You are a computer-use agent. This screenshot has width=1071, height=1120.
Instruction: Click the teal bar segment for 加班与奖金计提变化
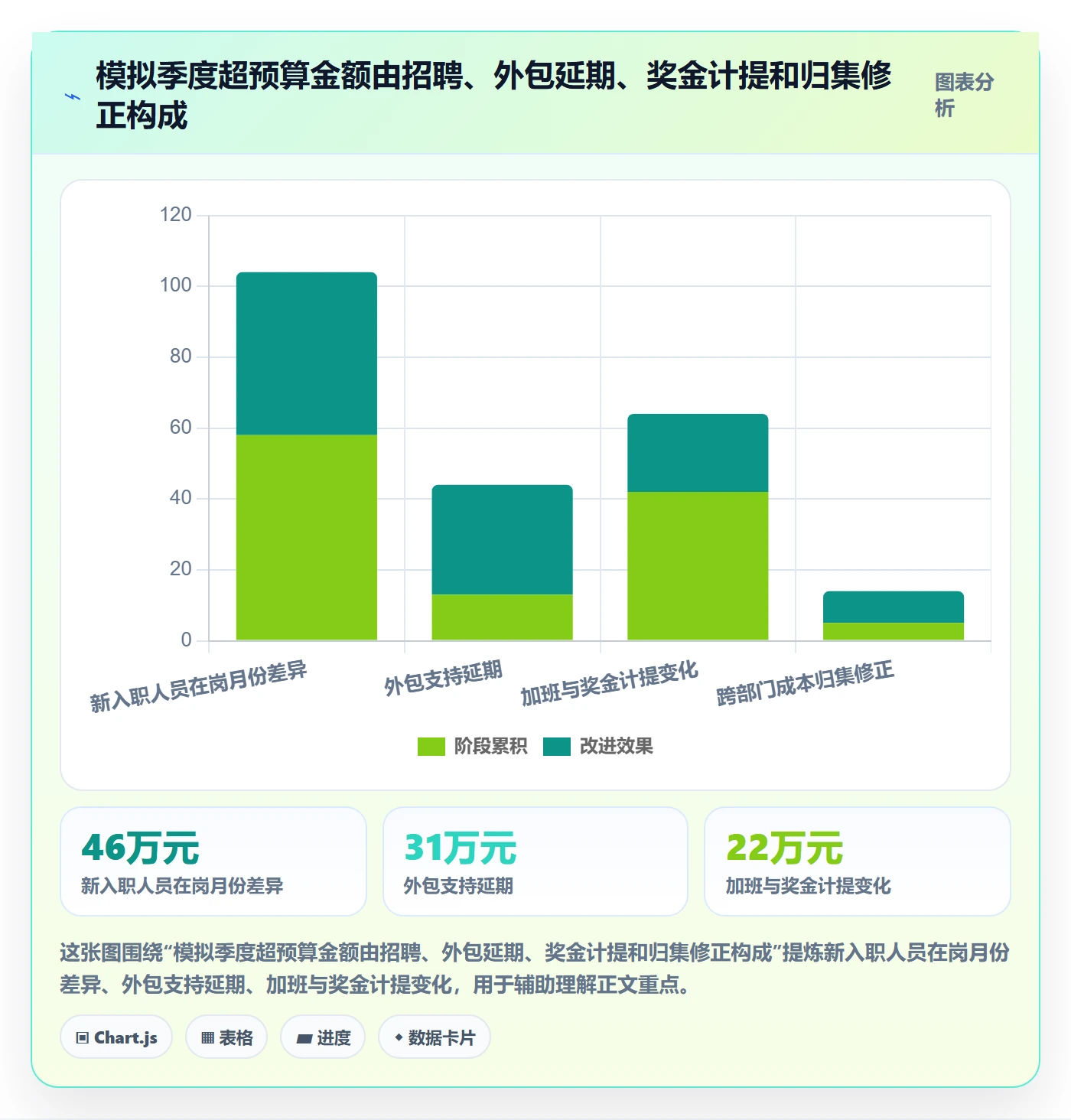698,453
